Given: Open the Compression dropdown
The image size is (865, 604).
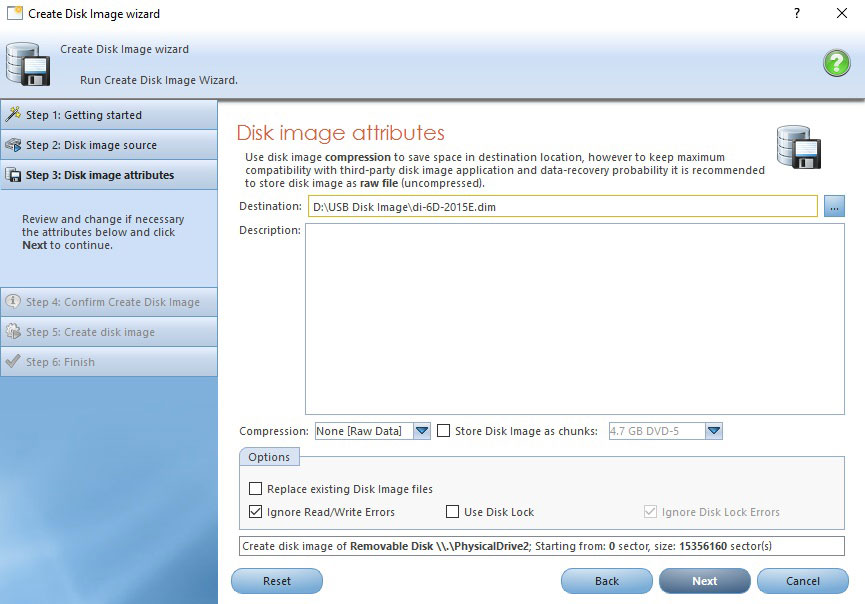Looking at the screenshot, I should click(x=421, y=431).
